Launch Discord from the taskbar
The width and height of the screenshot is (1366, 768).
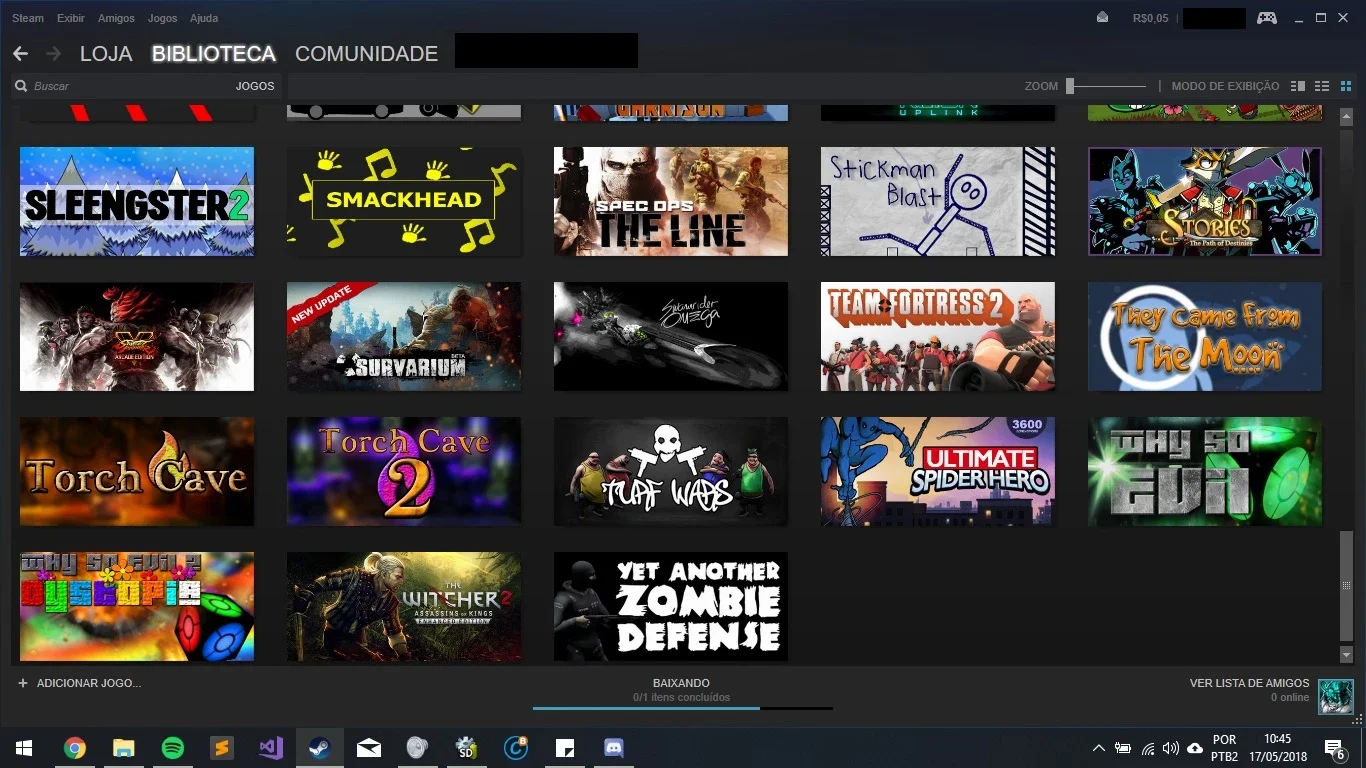(614, 748)
